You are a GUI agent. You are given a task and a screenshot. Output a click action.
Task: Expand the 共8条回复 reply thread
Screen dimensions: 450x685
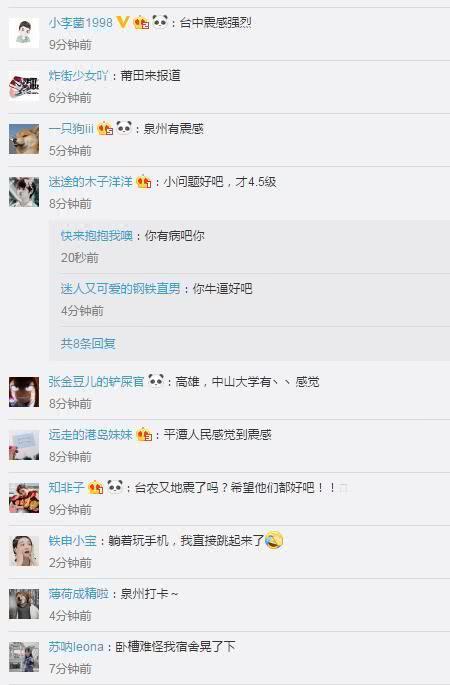tap(88, 343)
